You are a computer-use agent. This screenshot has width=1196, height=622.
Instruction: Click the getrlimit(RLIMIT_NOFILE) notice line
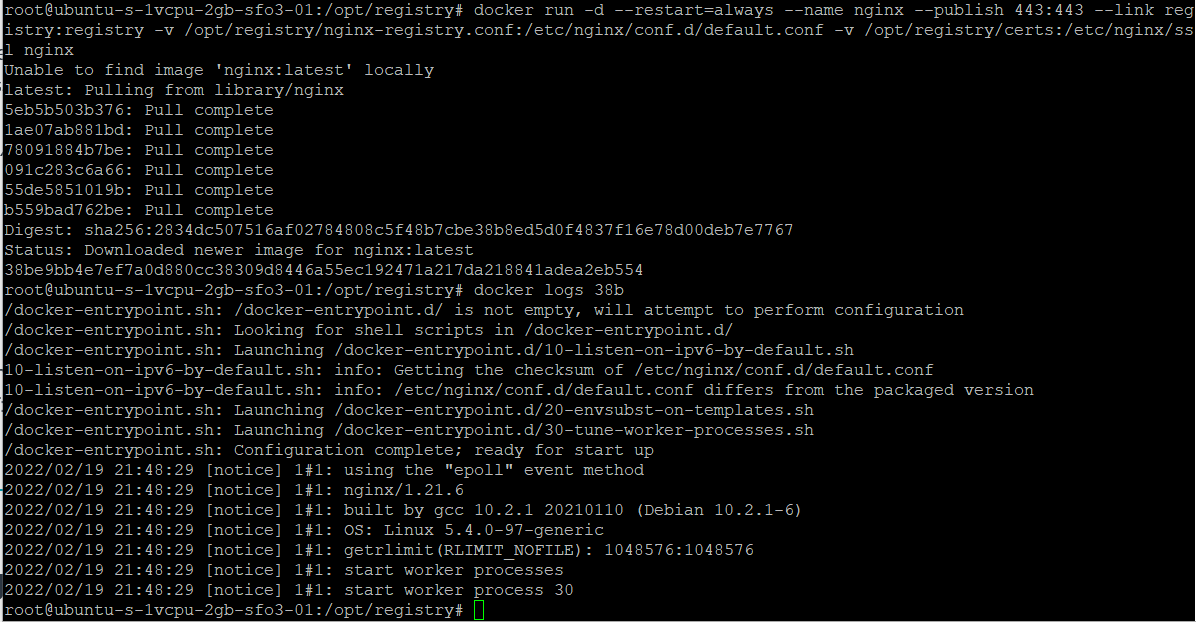pyautogui.click(x=379, y=549)
